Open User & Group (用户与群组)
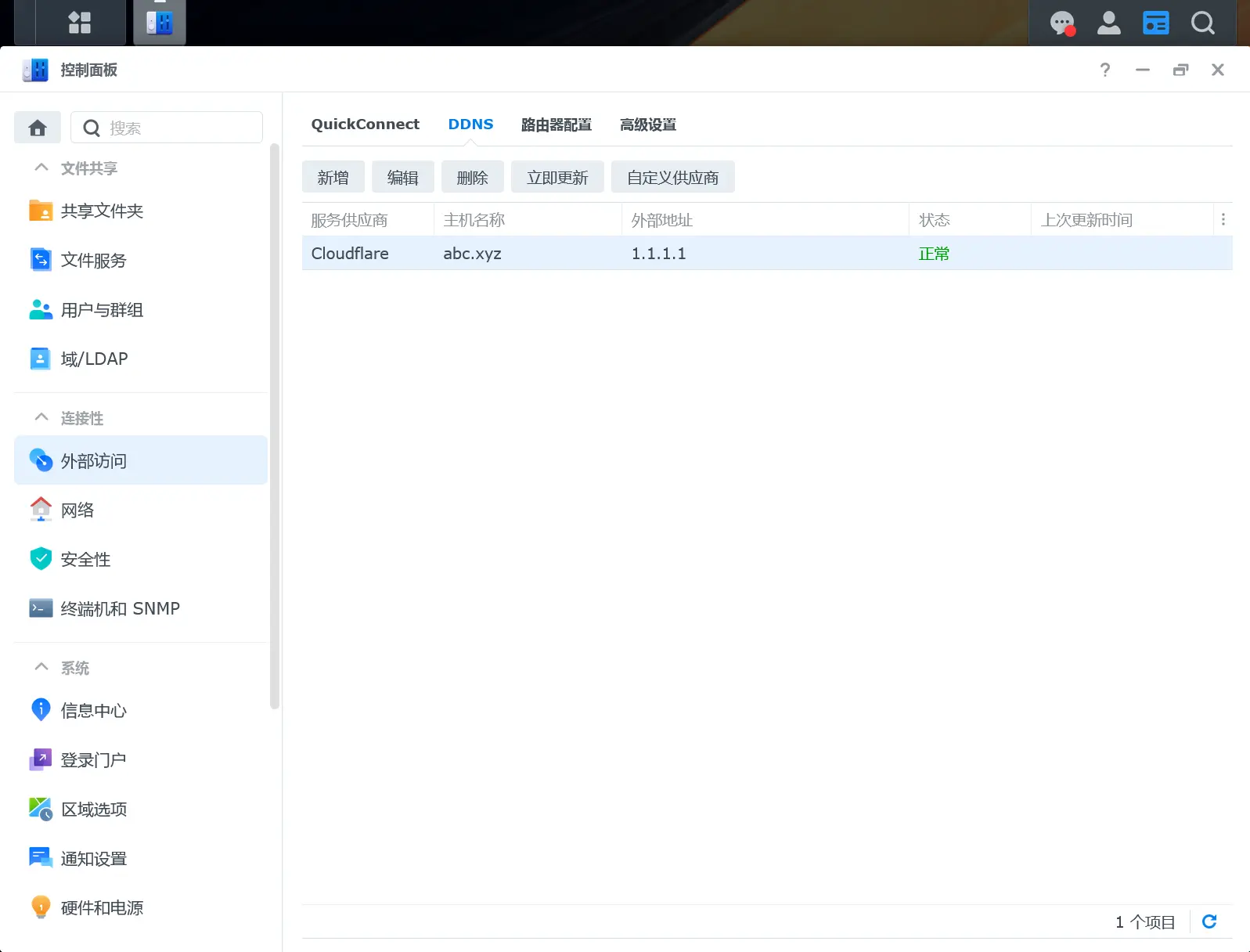 click(141, 310)
